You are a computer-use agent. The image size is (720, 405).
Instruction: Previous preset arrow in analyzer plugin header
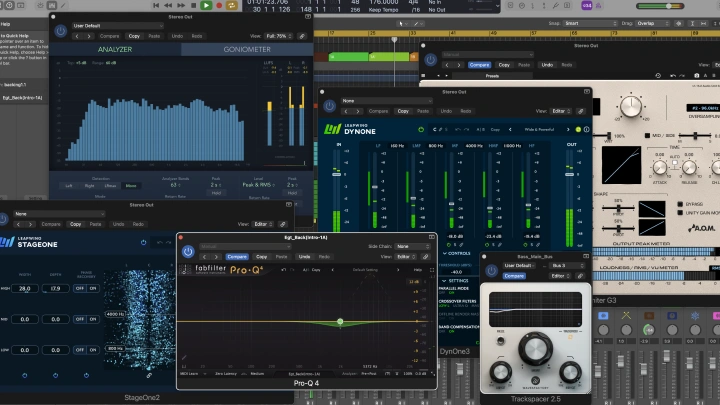click(x=77, y=36)
